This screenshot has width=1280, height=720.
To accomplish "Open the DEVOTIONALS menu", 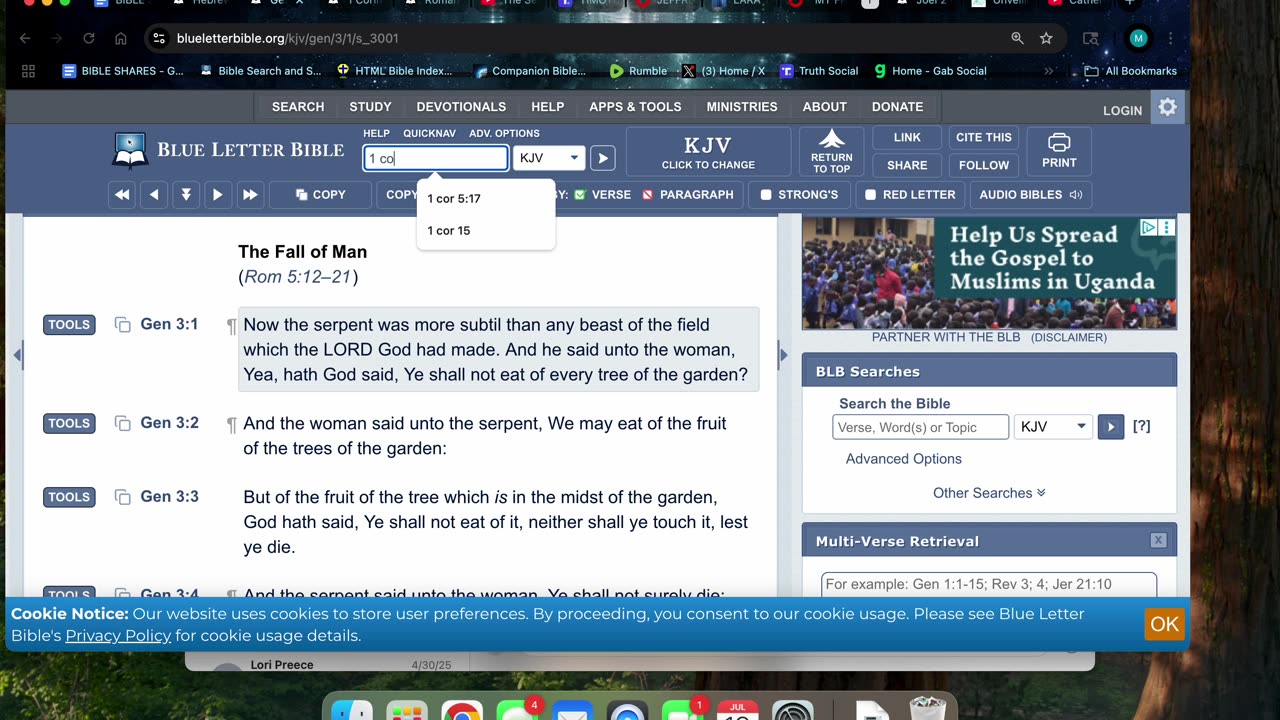I will 461,107.
